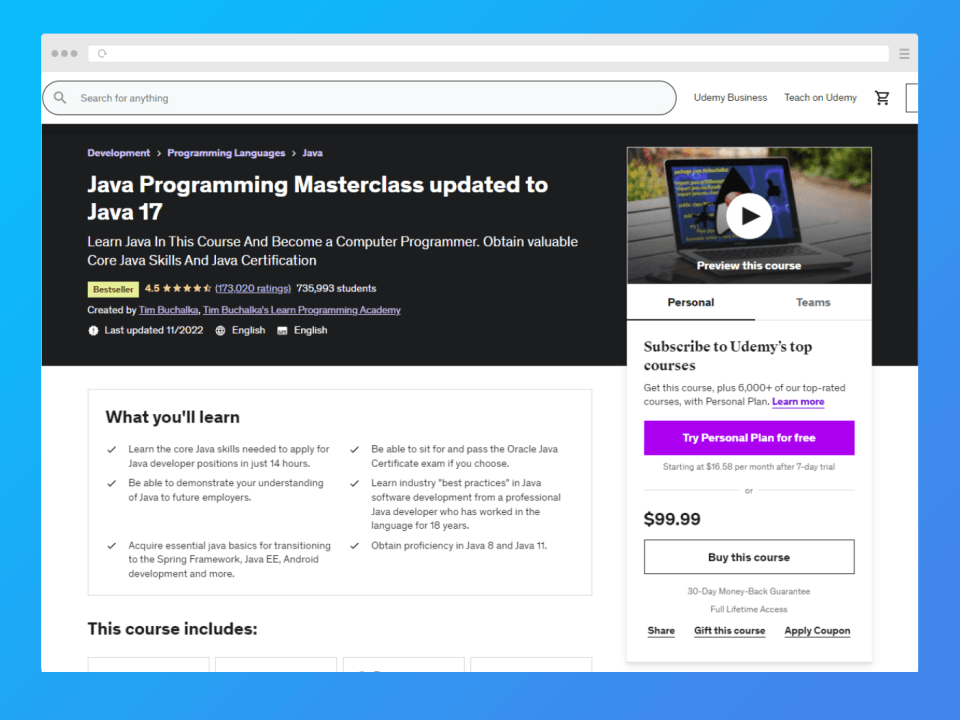Click the browser address bar

click(489, 54)
